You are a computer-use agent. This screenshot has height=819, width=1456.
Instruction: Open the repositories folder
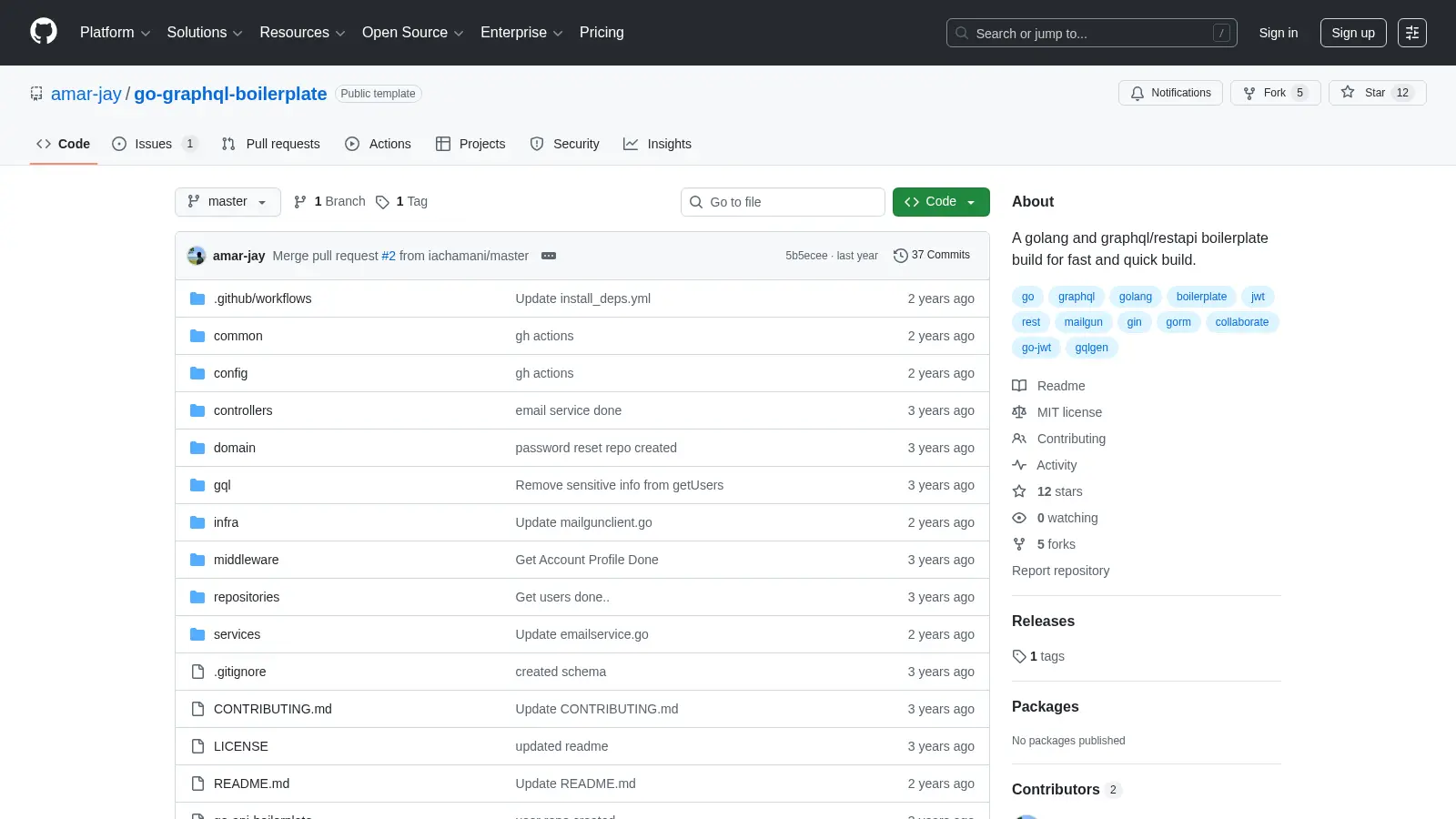coord(247,597)
